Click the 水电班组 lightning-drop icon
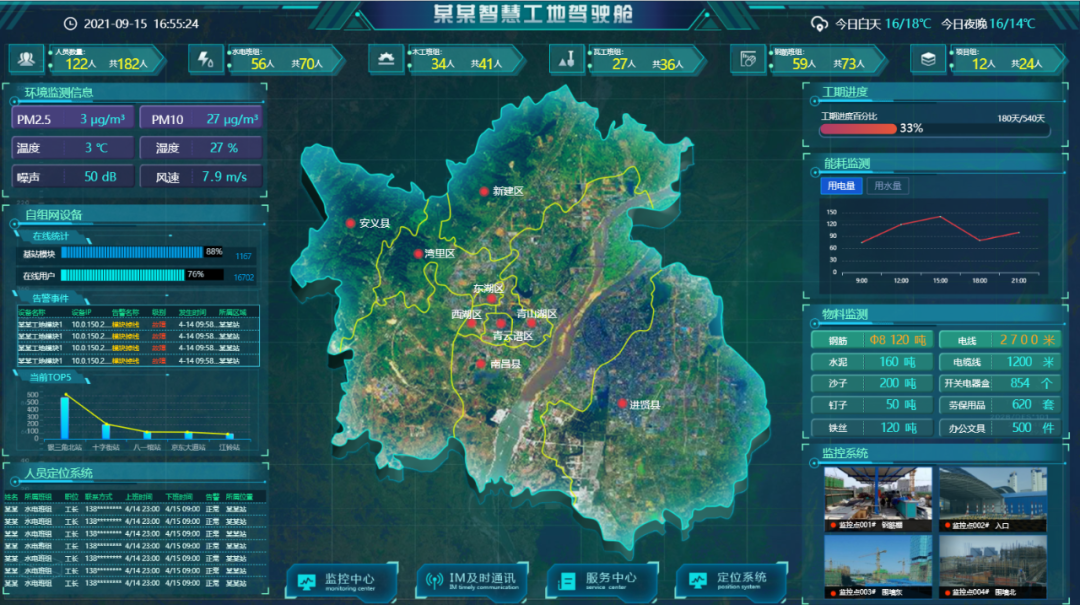Image resolution: width=1080 pixels, height=605 pixels. [205, 59]
